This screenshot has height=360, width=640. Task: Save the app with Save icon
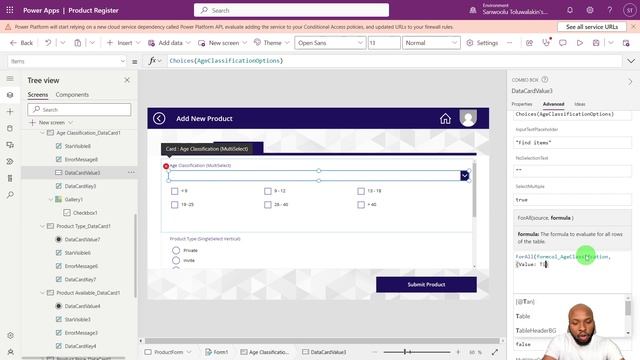[x=596, y=43]
